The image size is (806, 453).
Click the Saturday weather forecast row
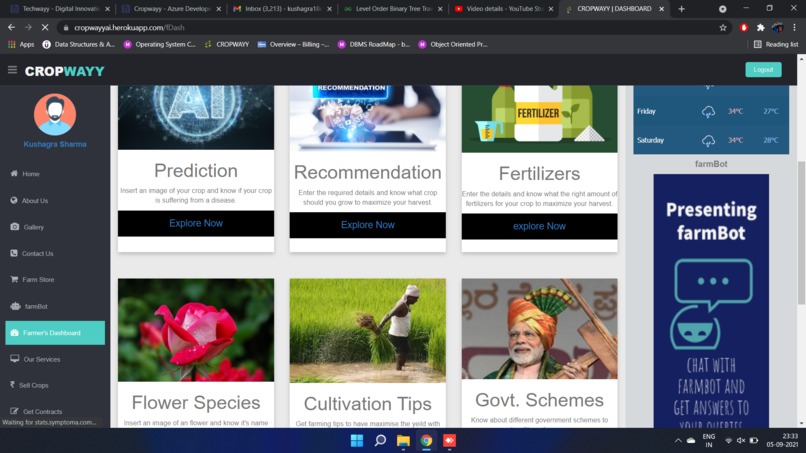711,140
